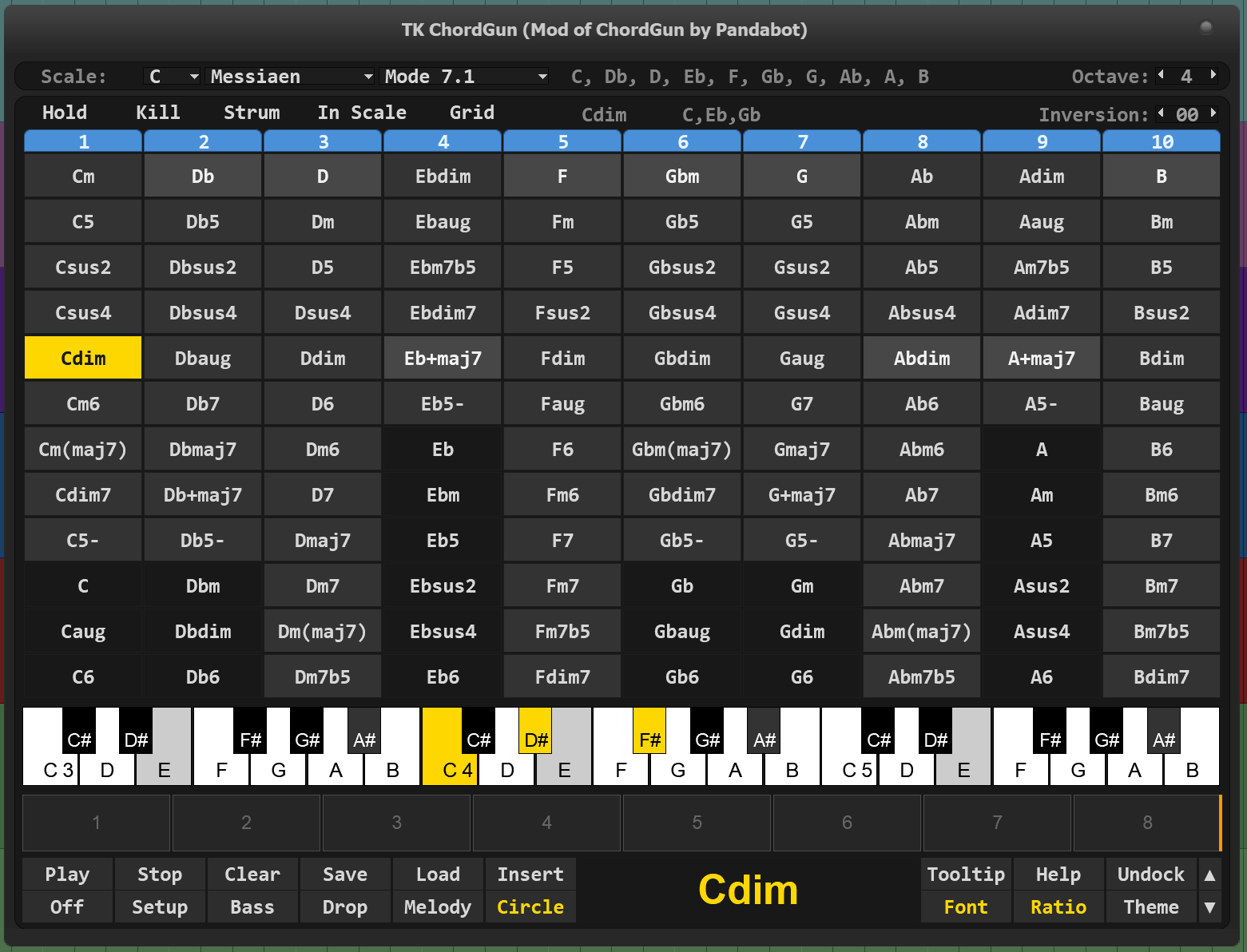Image resolution: width=1247 pixels, height=952 pixels.
Task: Click the Bass button
Action: 252,907
